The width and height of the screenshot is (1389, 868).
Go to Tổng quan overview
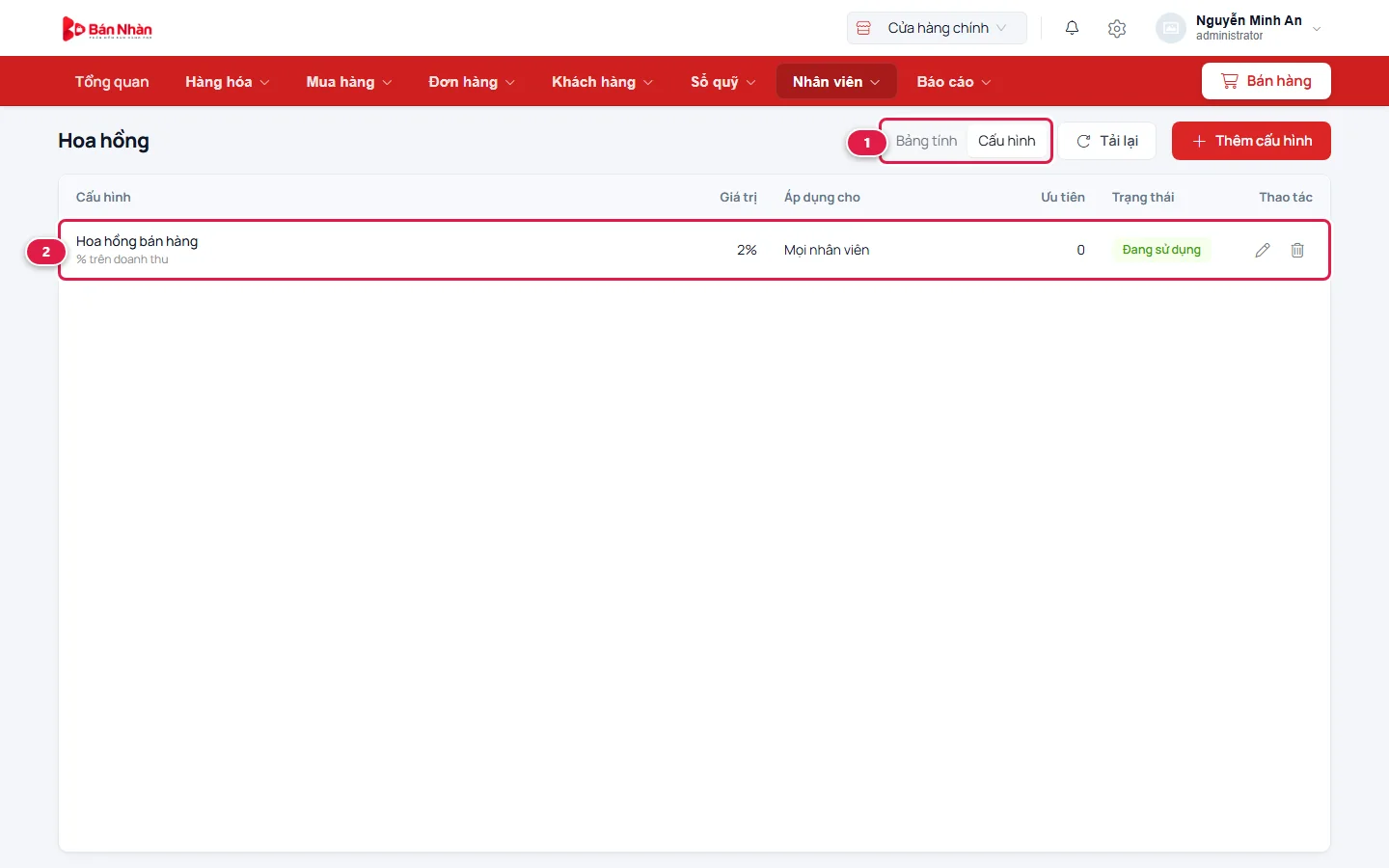click(x=112, y=82)
